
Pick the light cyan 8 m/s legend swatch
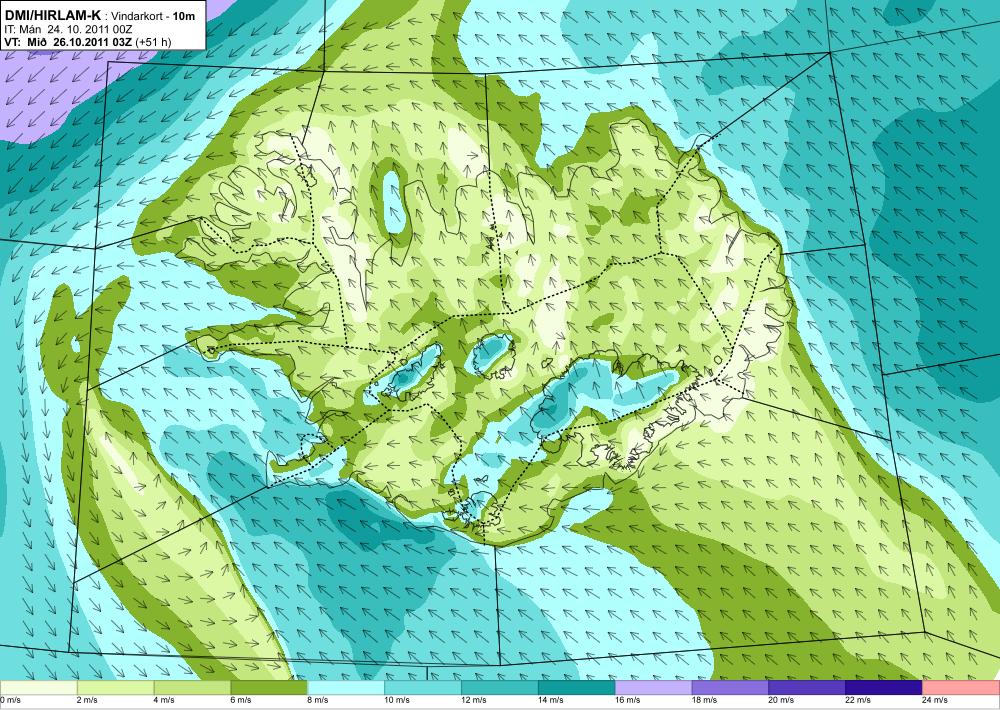346,688
